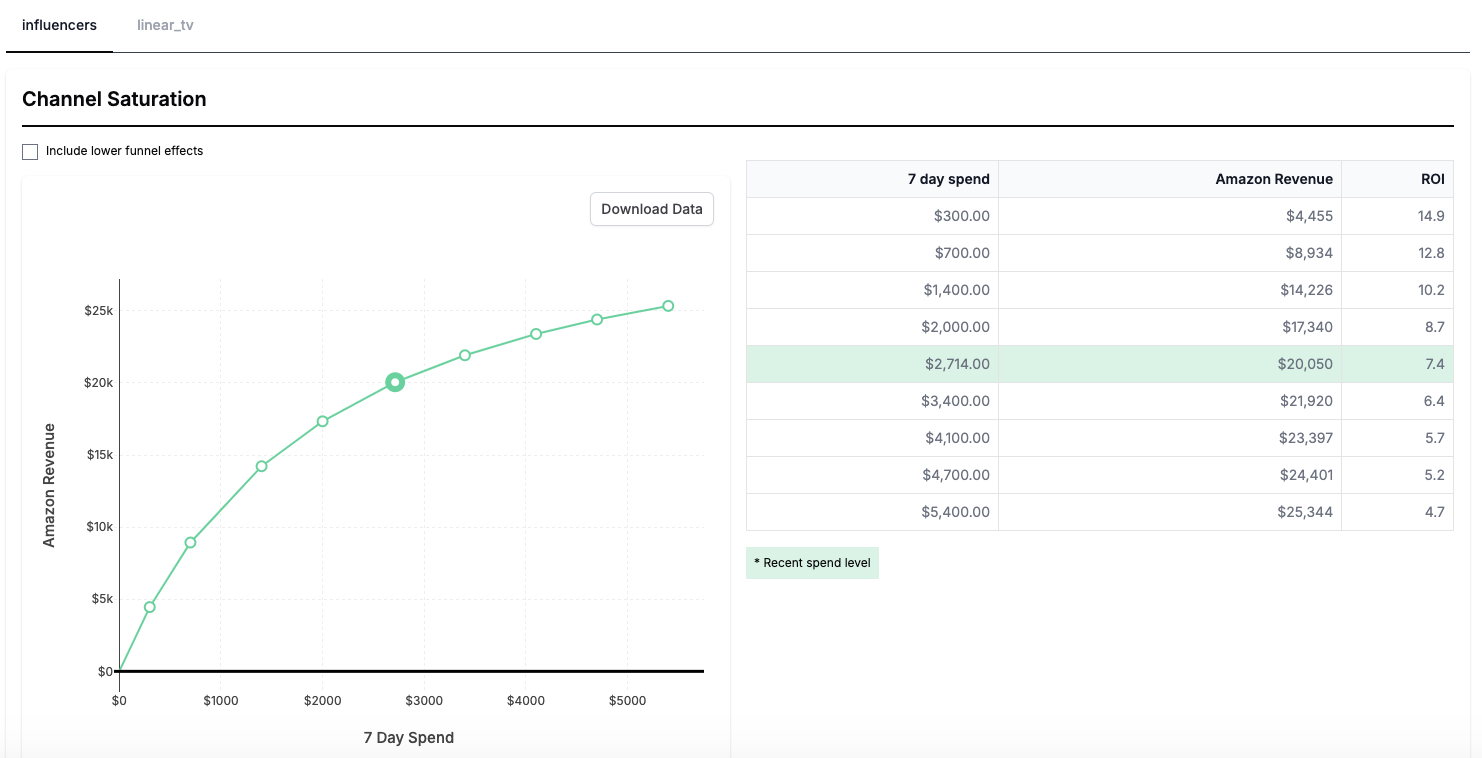Select the influencers tab
This screenshot has height=758, width=1482.
click(59, 25)
